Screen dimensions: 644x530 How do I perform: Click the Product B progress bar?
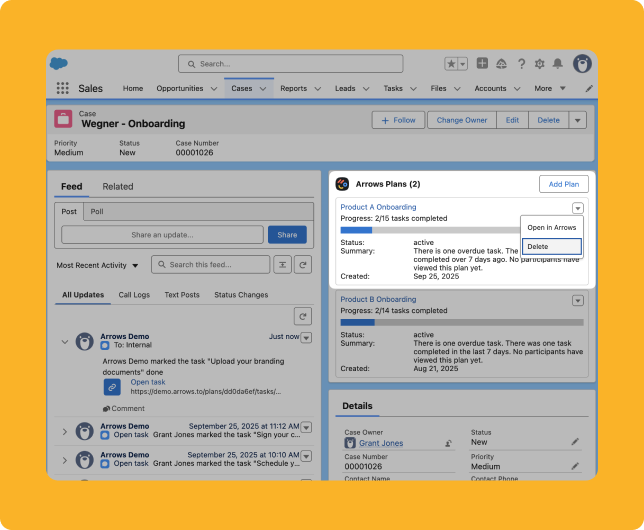[462, 323]
